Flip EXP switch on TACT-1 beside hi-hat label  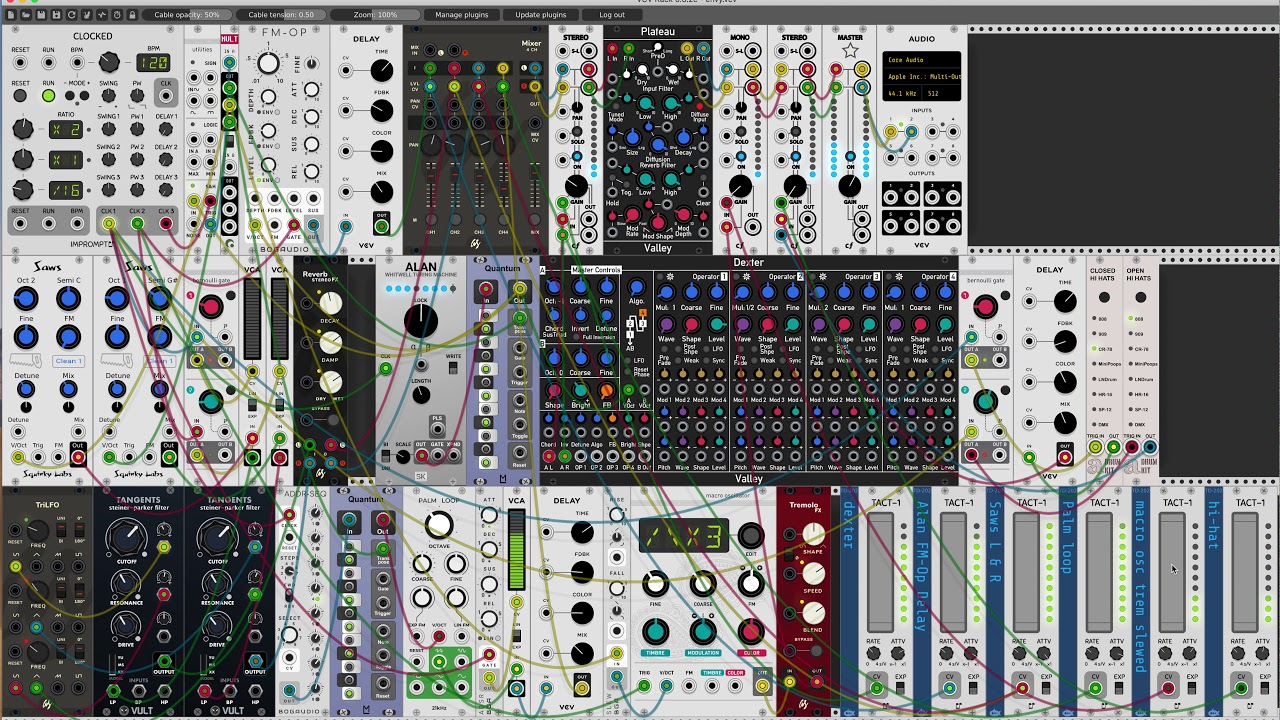point(1265,688)
